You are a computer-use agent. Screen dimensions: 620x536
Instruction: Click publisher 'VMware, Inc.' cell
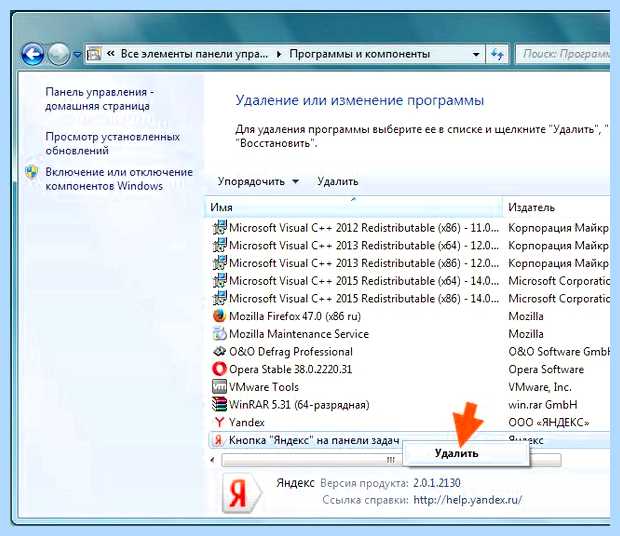pos(540,387)
